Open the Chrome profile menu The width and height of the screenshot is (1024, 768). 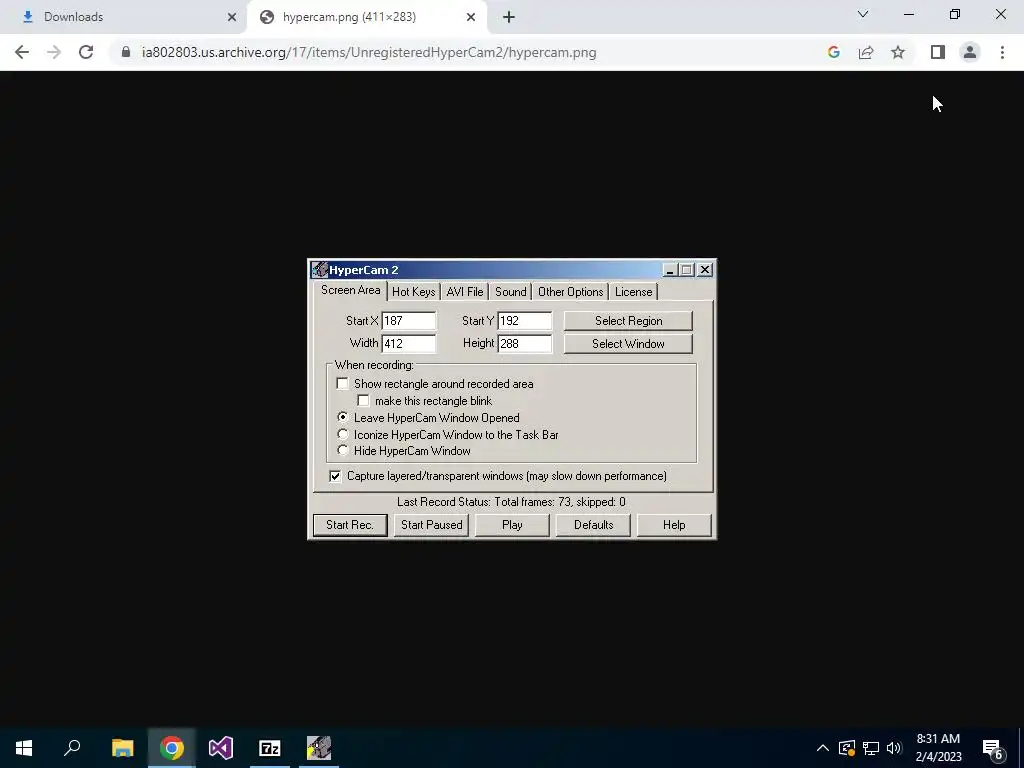pos(970,52)
